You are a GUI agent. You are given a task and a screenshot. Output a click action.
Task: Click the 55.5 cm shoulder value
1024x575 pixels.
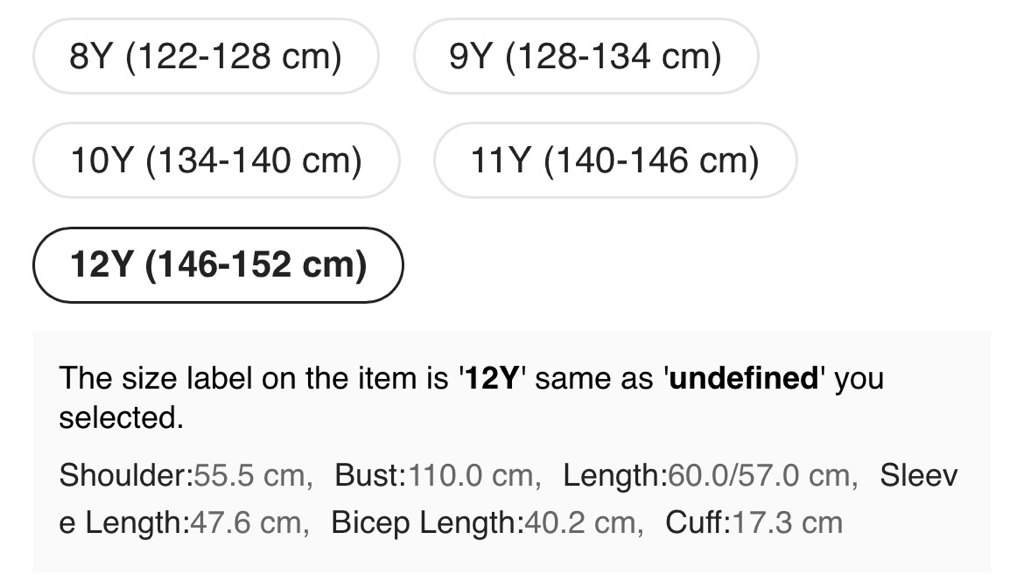(x=249, y=475)
